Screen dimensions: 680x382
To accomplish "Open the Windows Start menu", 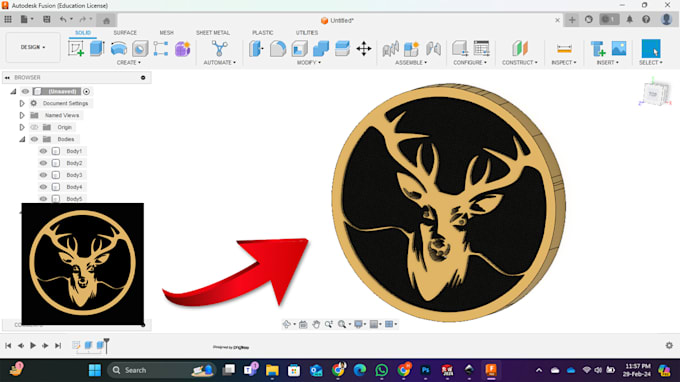I will (x=95, y=370).
